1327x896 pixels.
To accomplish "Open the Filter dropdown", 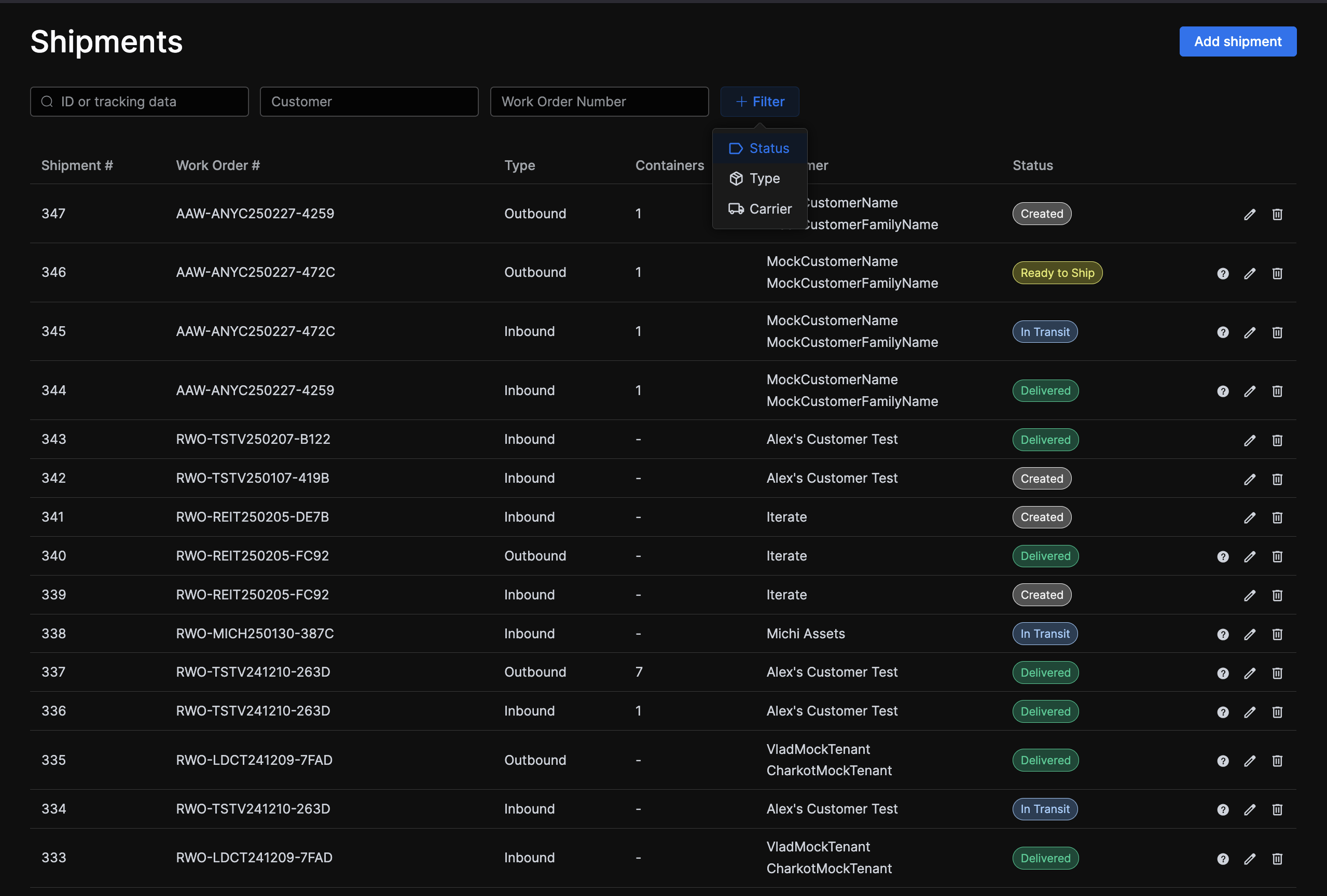I will 759,102.
